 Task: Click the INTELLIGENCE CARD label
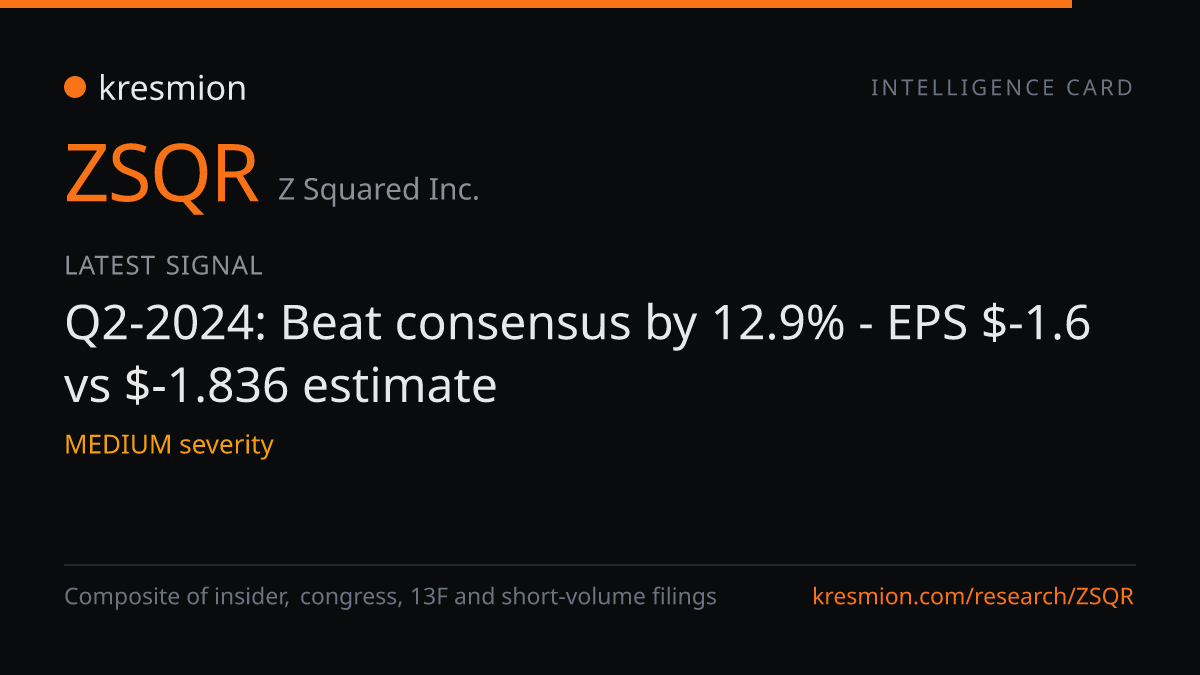(1002, 88)
